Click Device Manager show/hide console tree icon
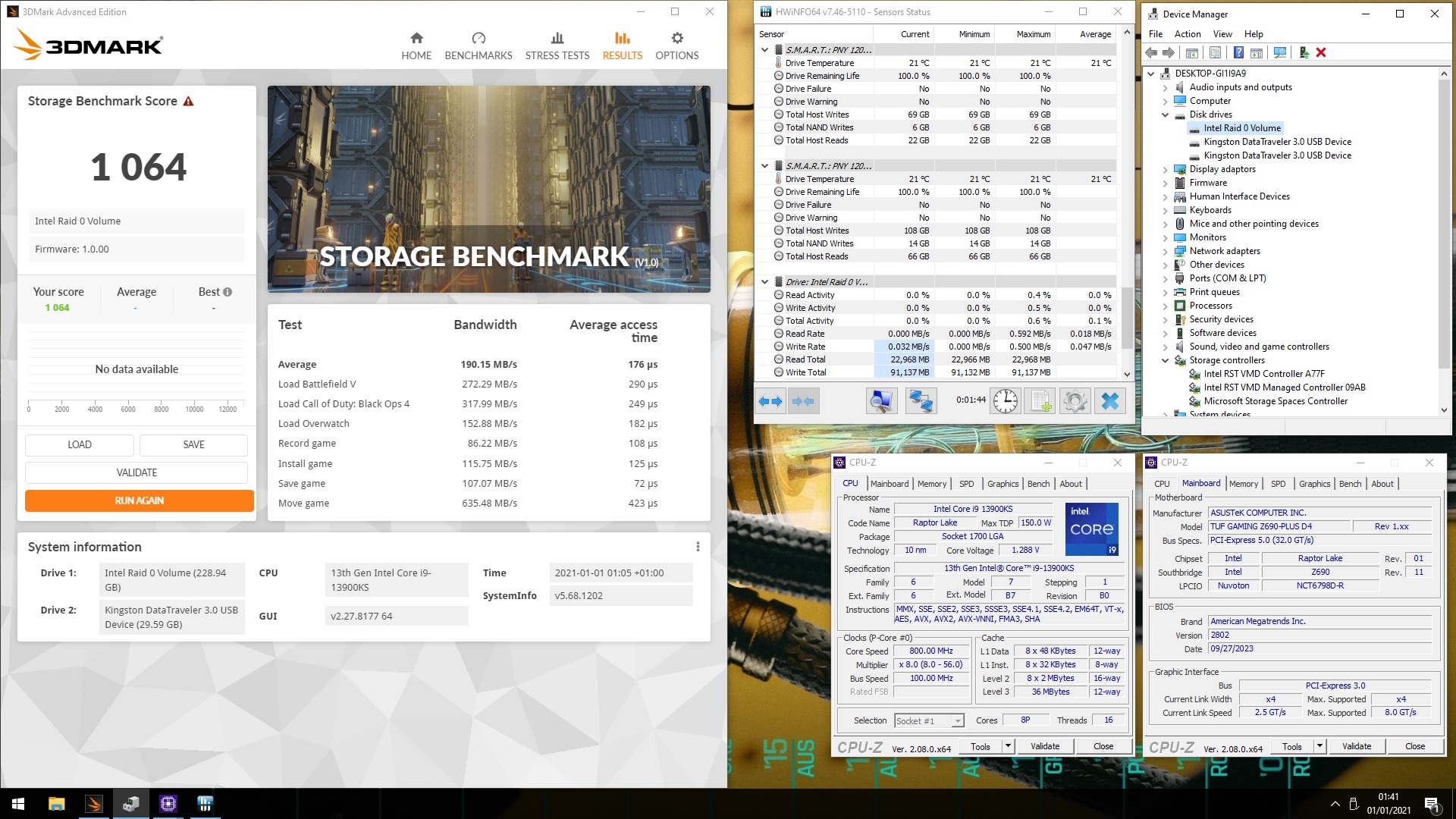1456x819 pixels. 1192,52
